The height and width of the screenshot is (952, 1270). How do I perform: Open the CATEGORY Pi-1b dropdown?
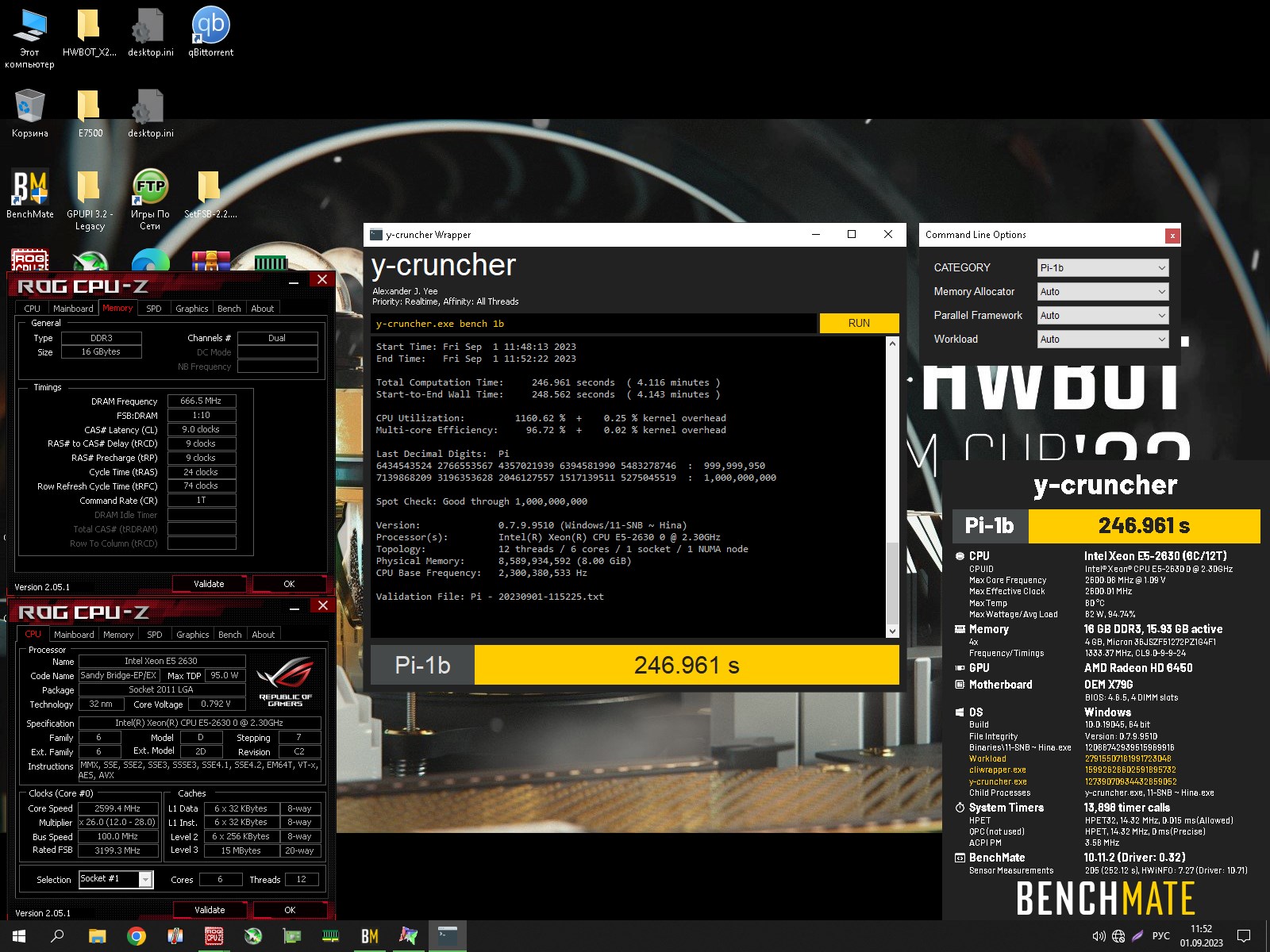[x=1103, y=267]
